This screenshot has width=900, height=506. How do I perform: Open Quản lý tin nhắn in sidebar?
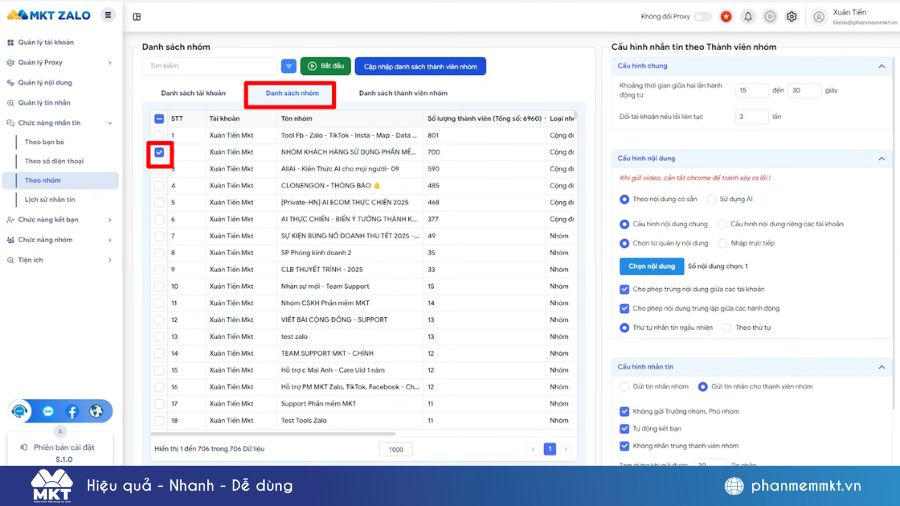tap(44, 103)
